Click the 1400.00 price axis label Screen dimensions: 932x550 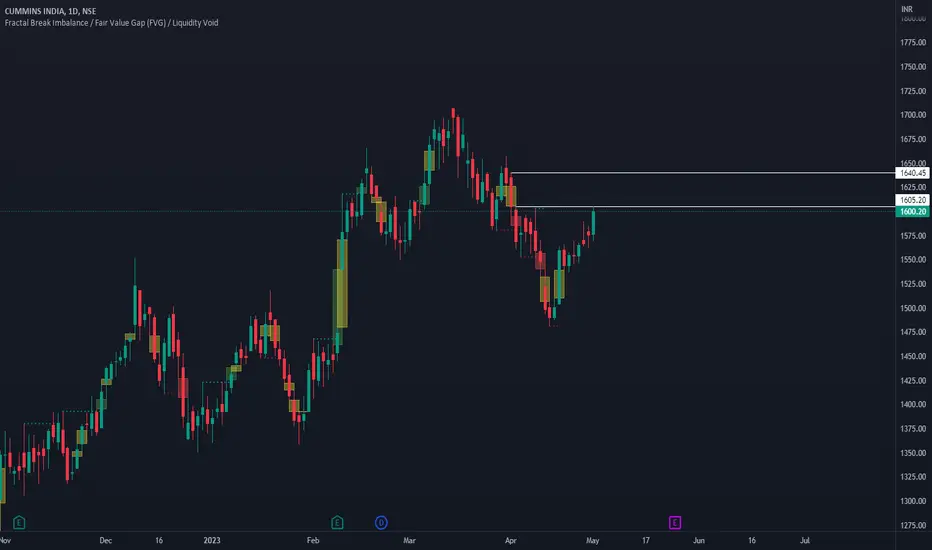click(x=913, y=404)
